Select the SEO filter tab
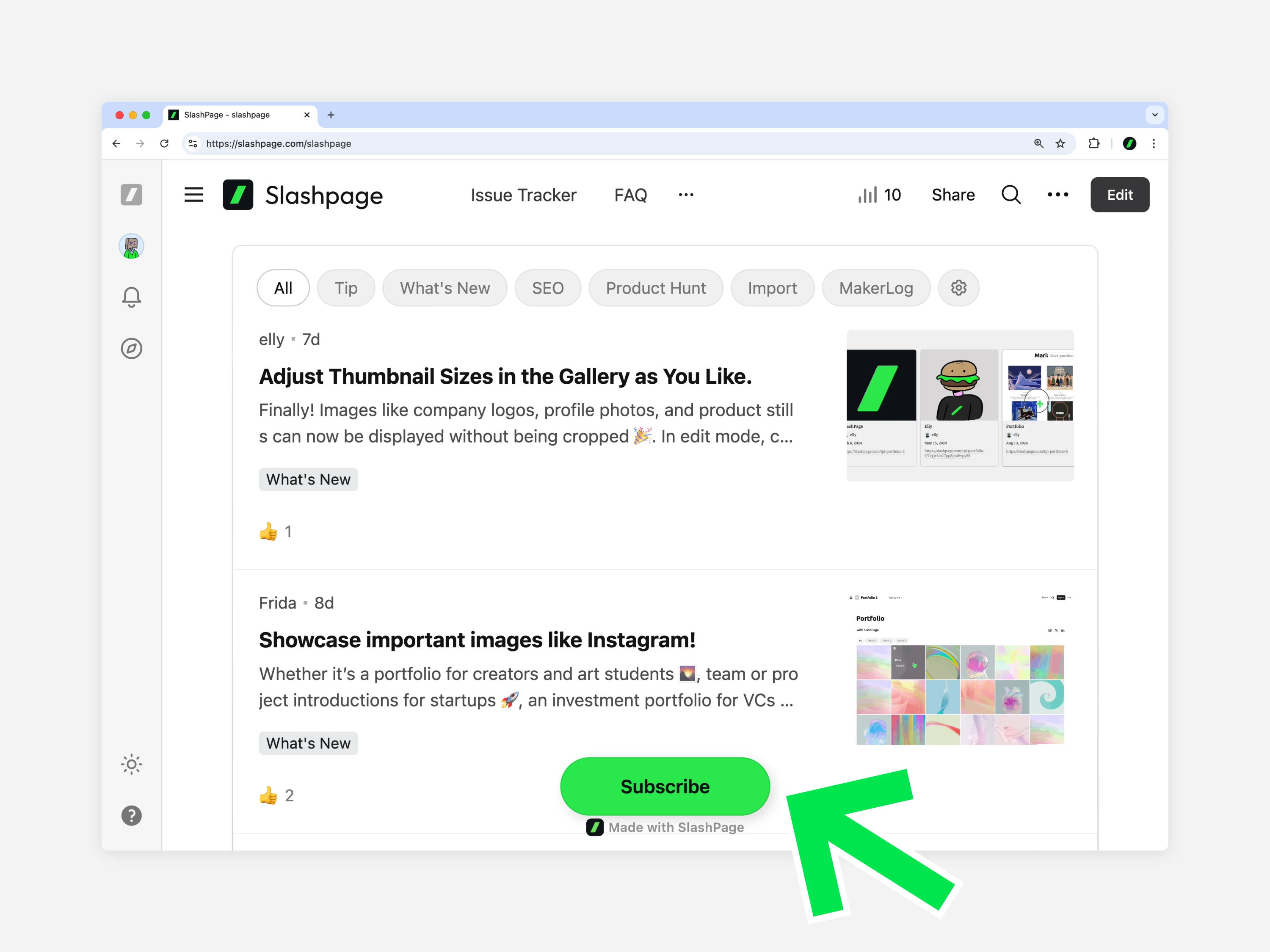Image resolution: width=1270 pixels, height=952 pixels. pos(548,287)
